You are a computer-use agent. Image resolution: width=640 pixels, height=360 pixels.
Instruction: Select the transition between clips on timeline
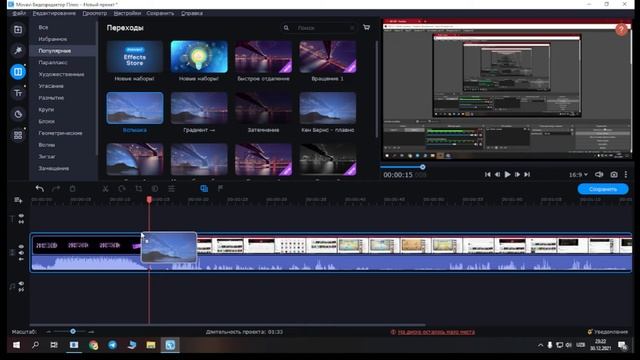[x=169, y=247]
